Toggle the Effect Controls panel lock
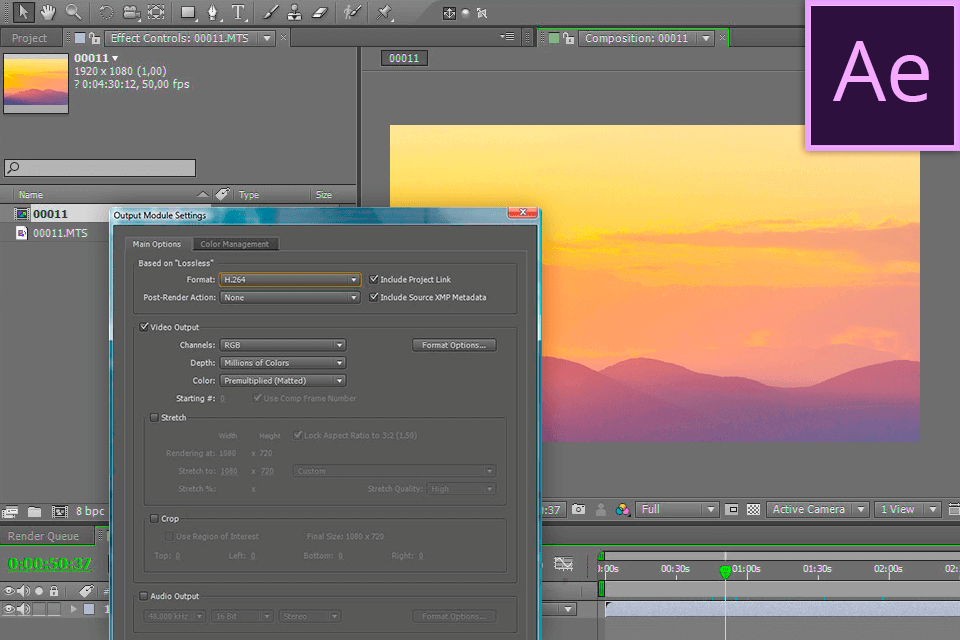The height and width of the screenshot is (640, 960). [94, 38]
